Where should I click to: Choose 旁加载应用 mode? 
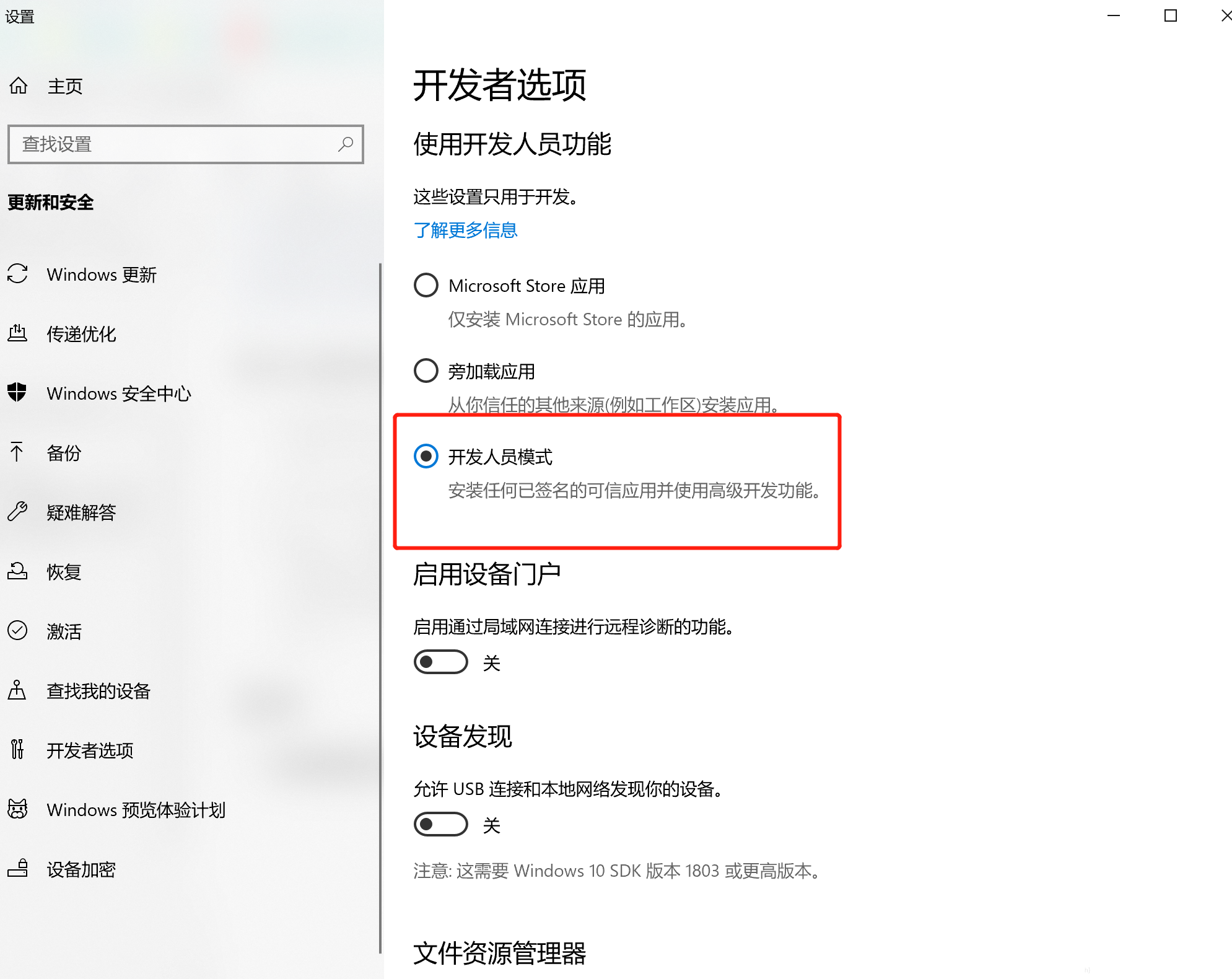pyautogui.click(x=426, y=371)
